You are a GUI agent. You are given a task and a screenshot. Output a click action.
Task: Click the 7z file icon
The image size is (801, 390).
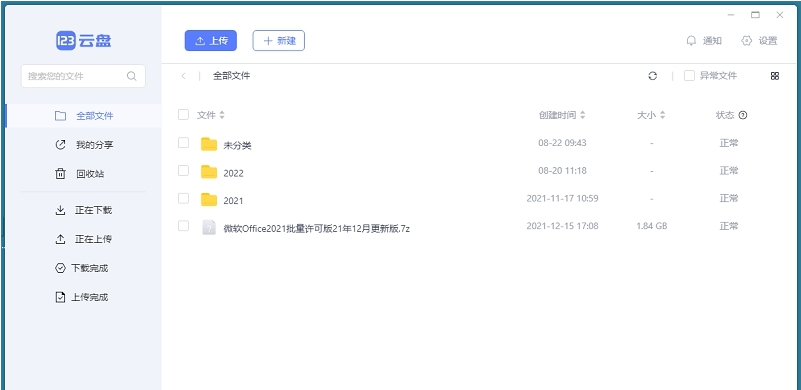[209, 227]
